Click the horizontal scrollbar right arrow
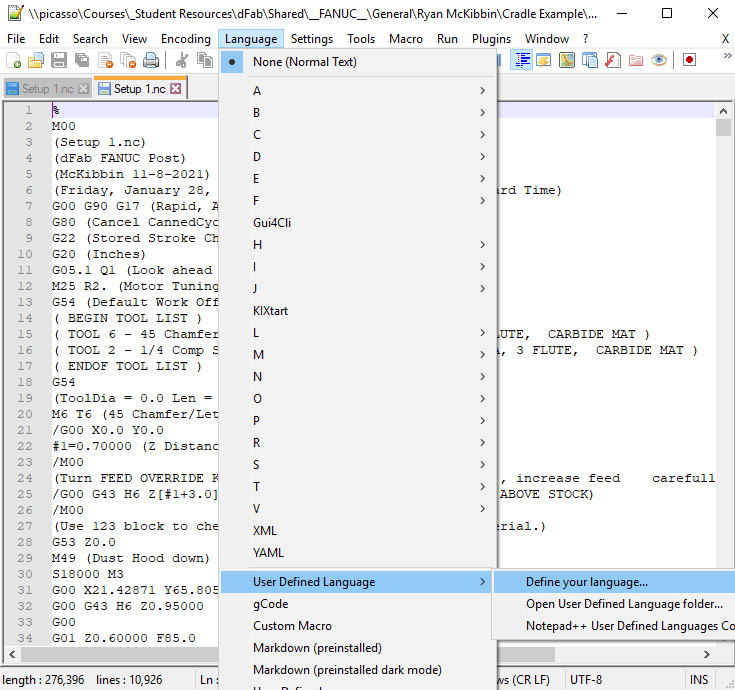The height and width of the screenshot is (690, 735). point(706,654)
